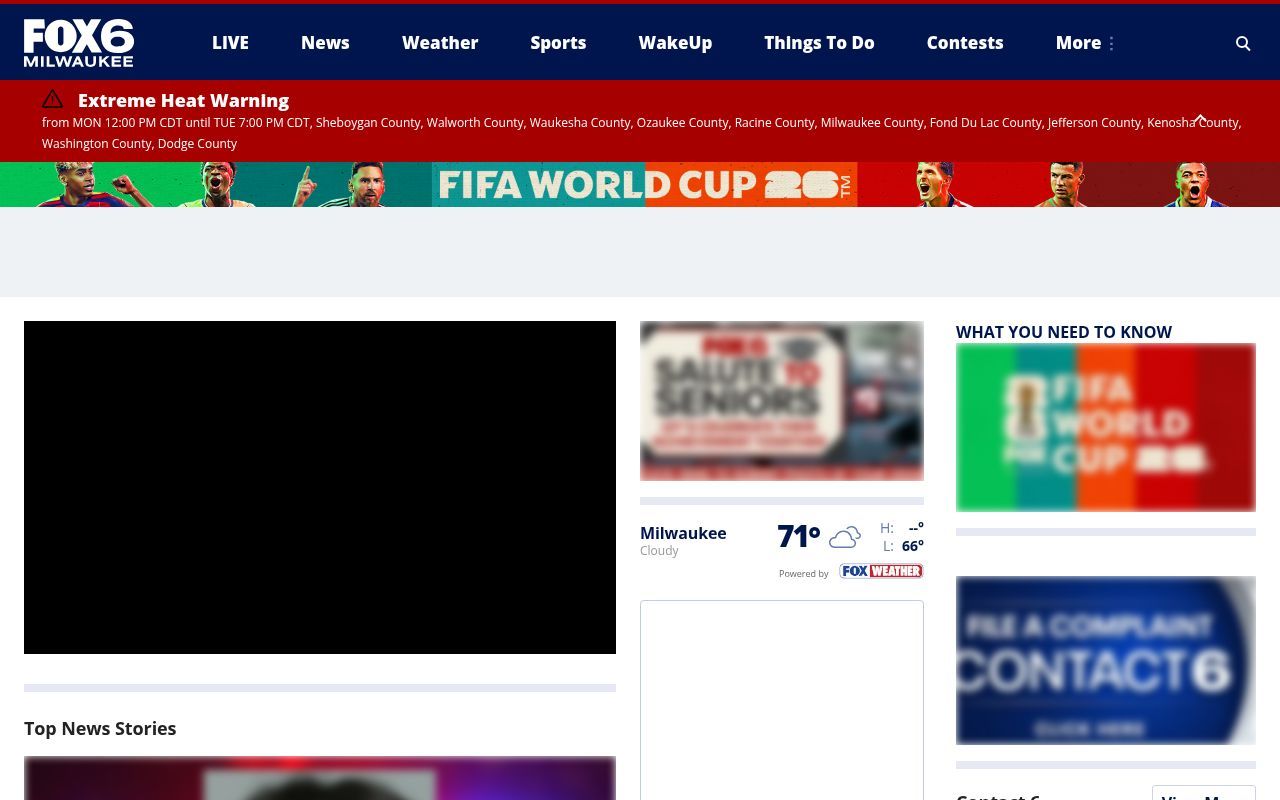The image size is (1280, 800).
Task: Open the search magnifier icon
Action: (1243, 43)
